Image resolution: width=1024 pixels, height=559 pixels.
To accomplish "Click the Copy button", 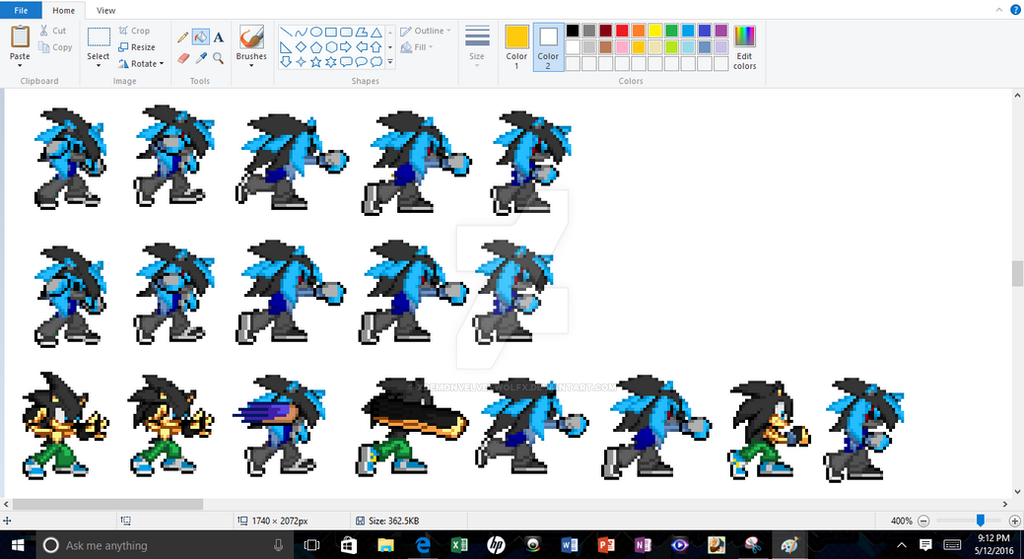I will click(x=55, y=47).
